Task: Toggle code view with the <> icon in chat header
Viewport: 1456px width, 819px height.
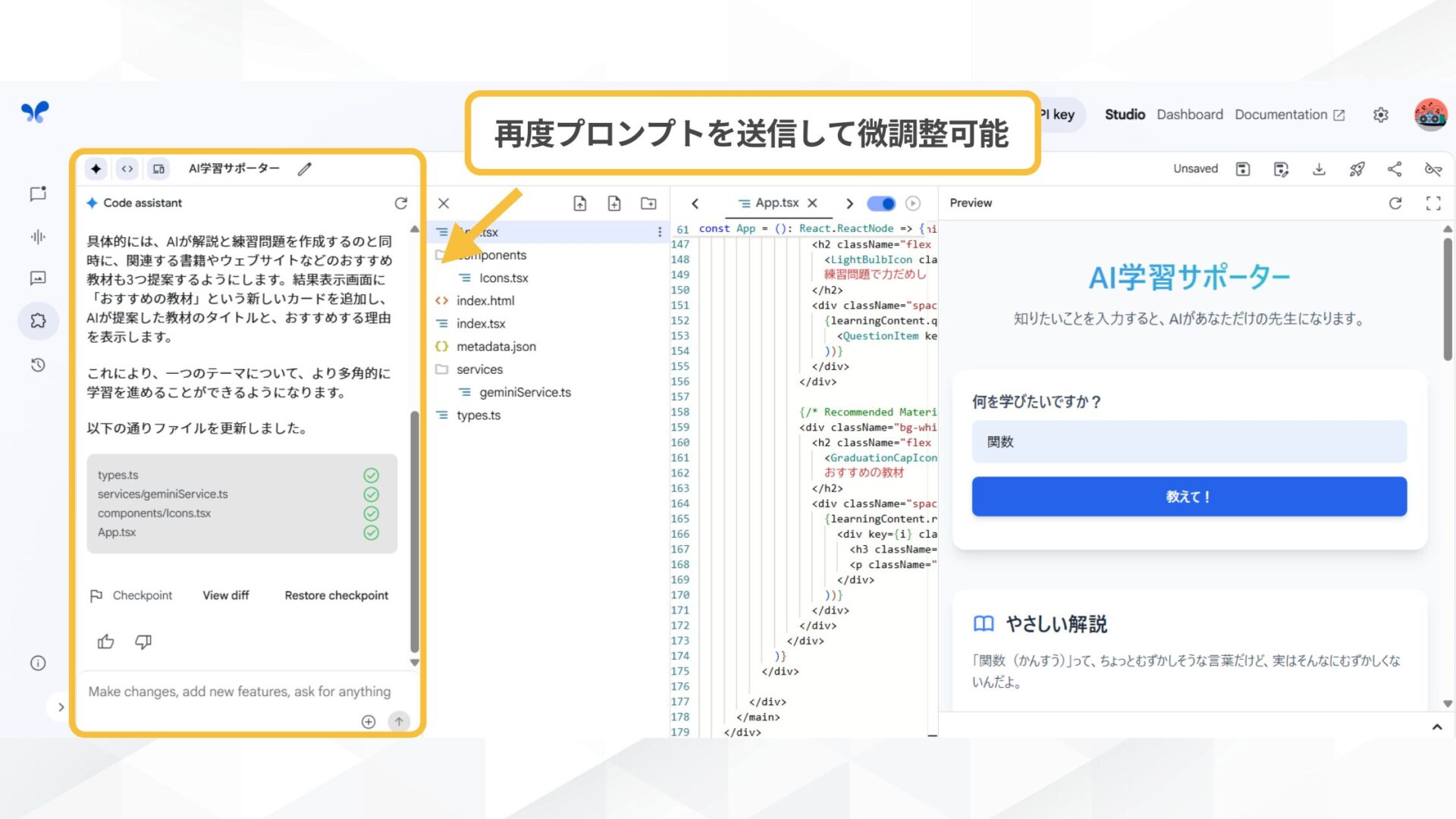Action: pos(127,168)
